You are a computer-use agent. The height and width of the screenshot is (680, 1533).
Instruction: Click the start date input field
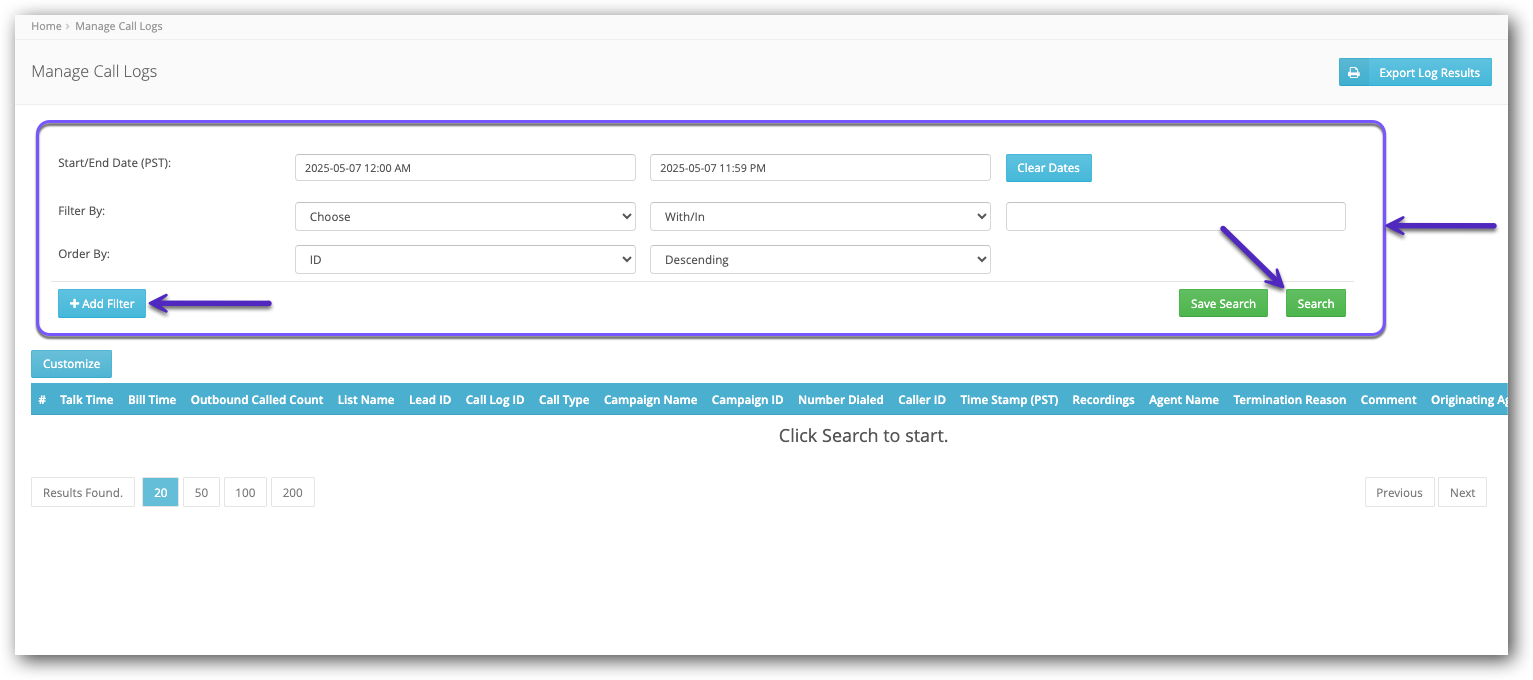(x=465, y=168)
